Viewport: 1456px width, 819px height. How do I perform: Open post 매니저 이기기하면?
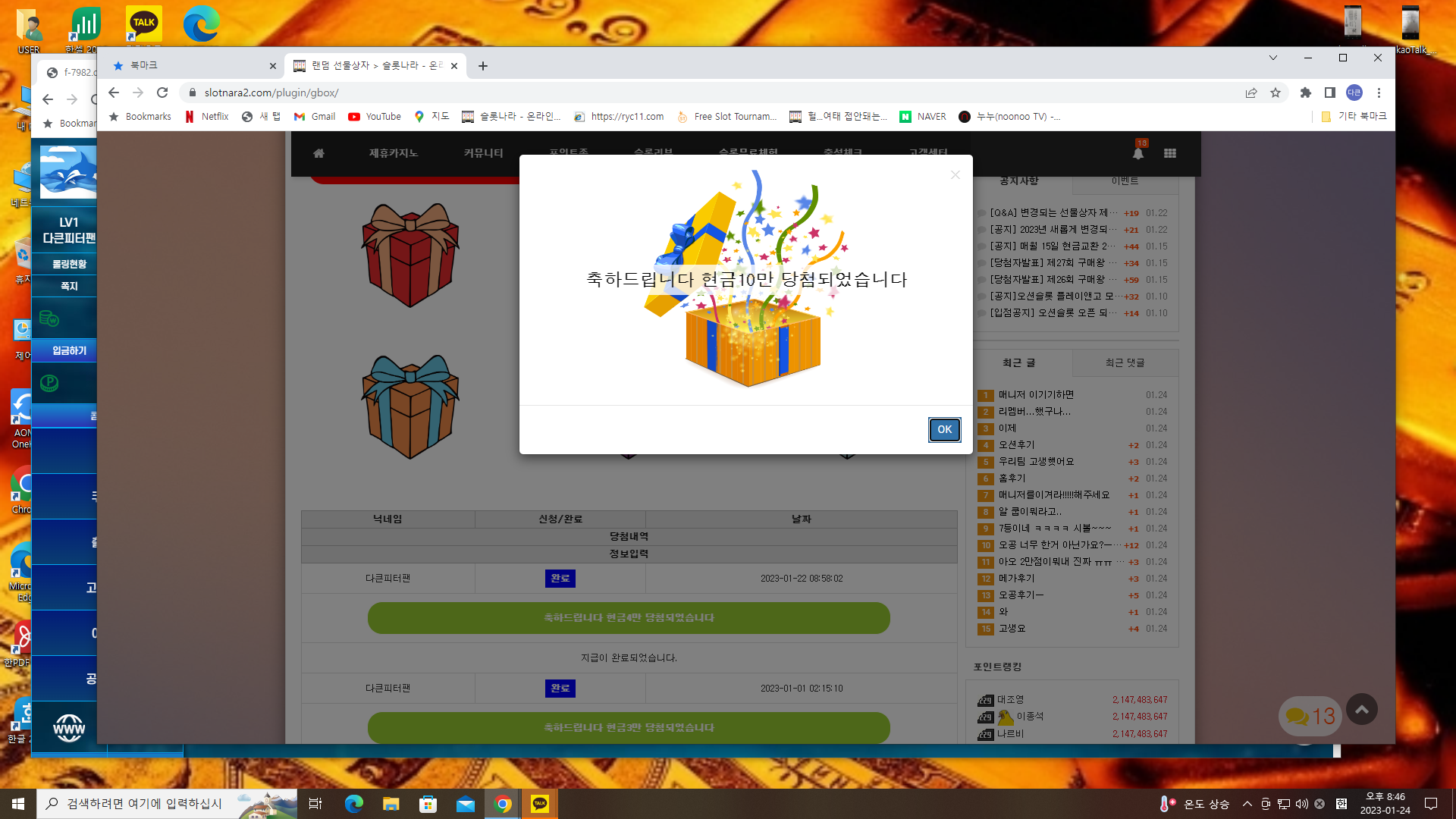click(x=1036, y=395)
